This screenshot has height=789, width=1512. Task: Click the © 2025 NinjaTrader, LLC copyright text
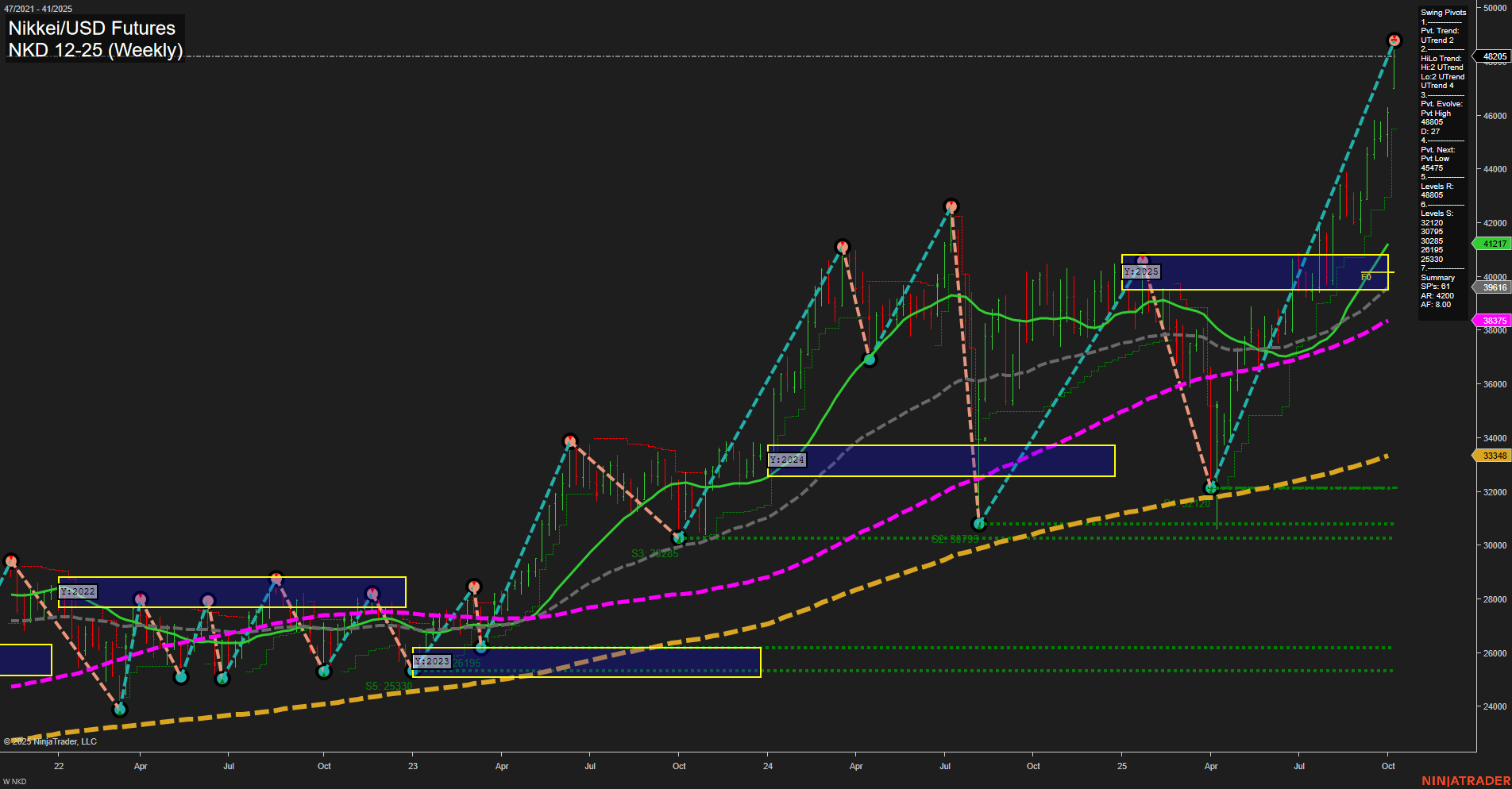(52, 741)
